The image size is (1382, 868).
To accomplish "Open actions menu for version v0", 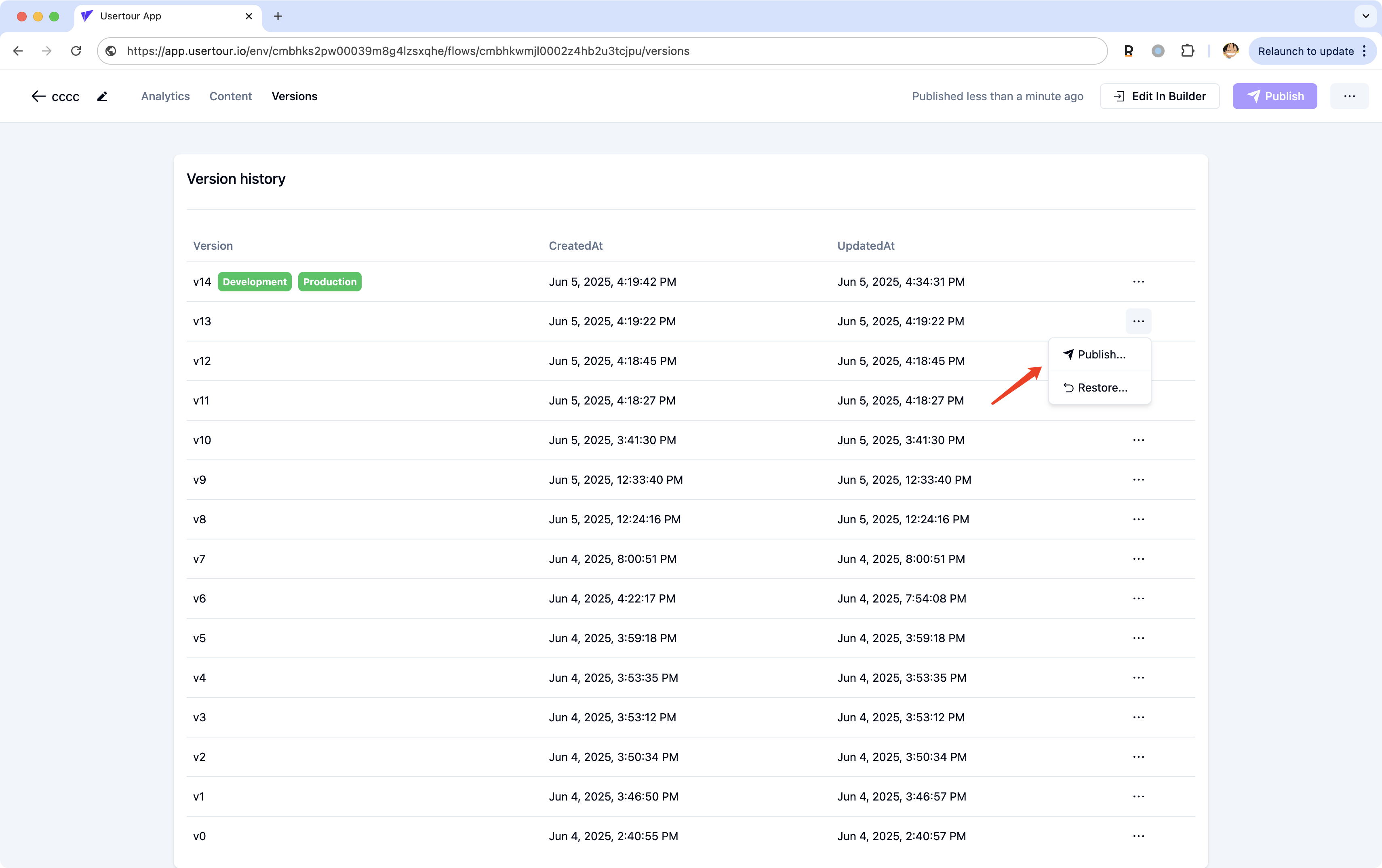I will [x=1139, y=836].
